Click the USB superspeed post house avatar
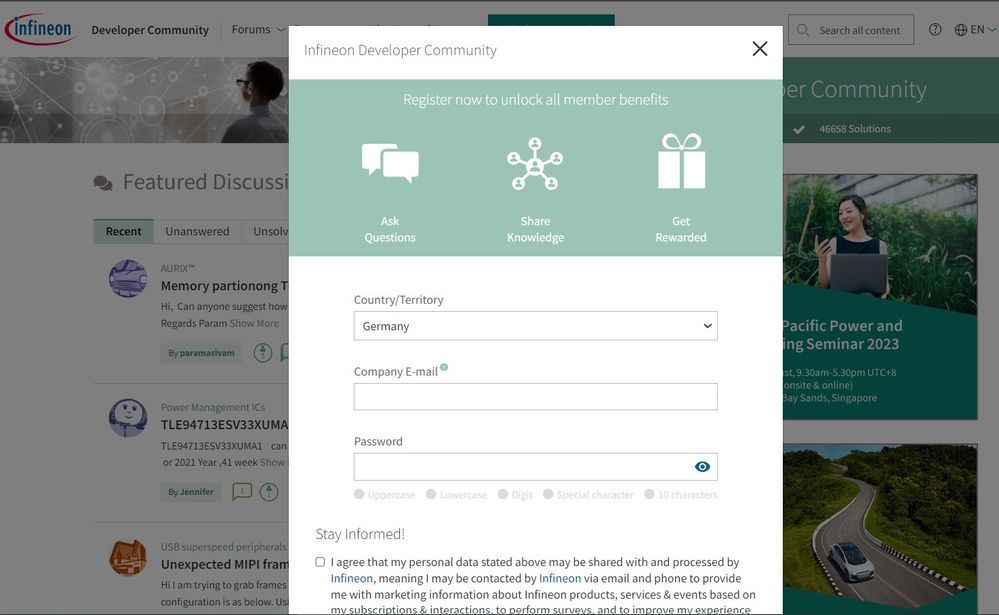 [x=128, y=556]
